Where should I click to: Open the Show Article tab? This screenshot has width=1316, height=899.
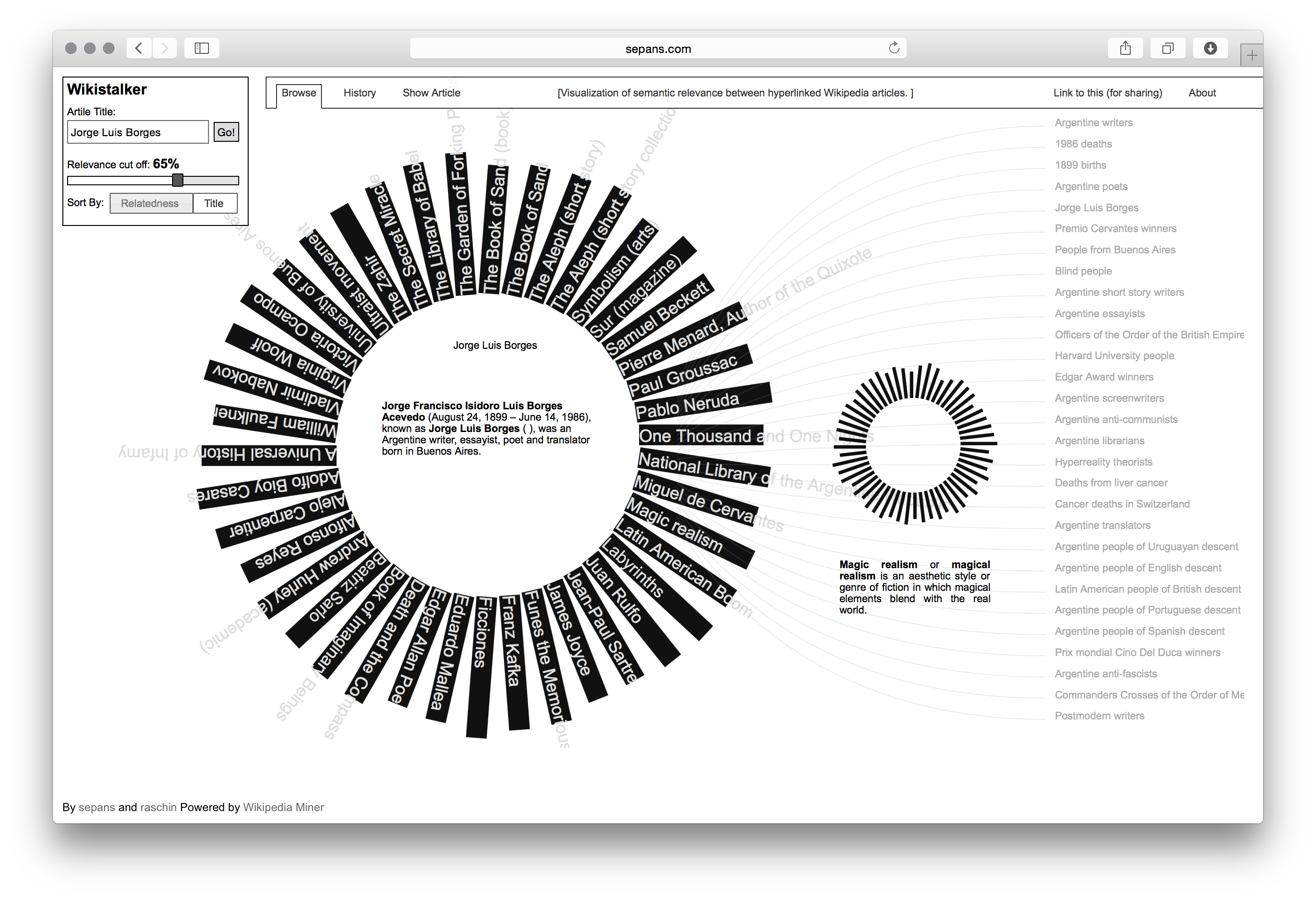[431, 93]
